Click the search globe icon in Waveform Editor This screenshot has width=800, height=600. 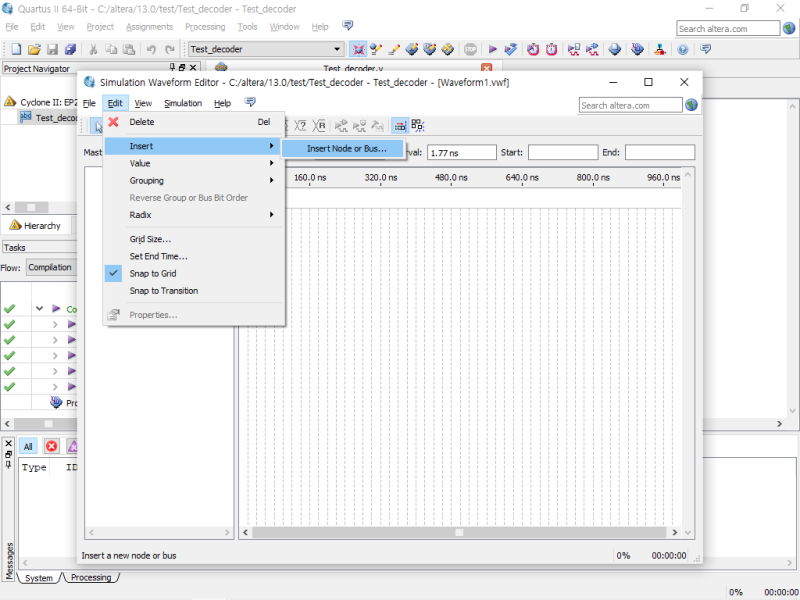(691, 105)
